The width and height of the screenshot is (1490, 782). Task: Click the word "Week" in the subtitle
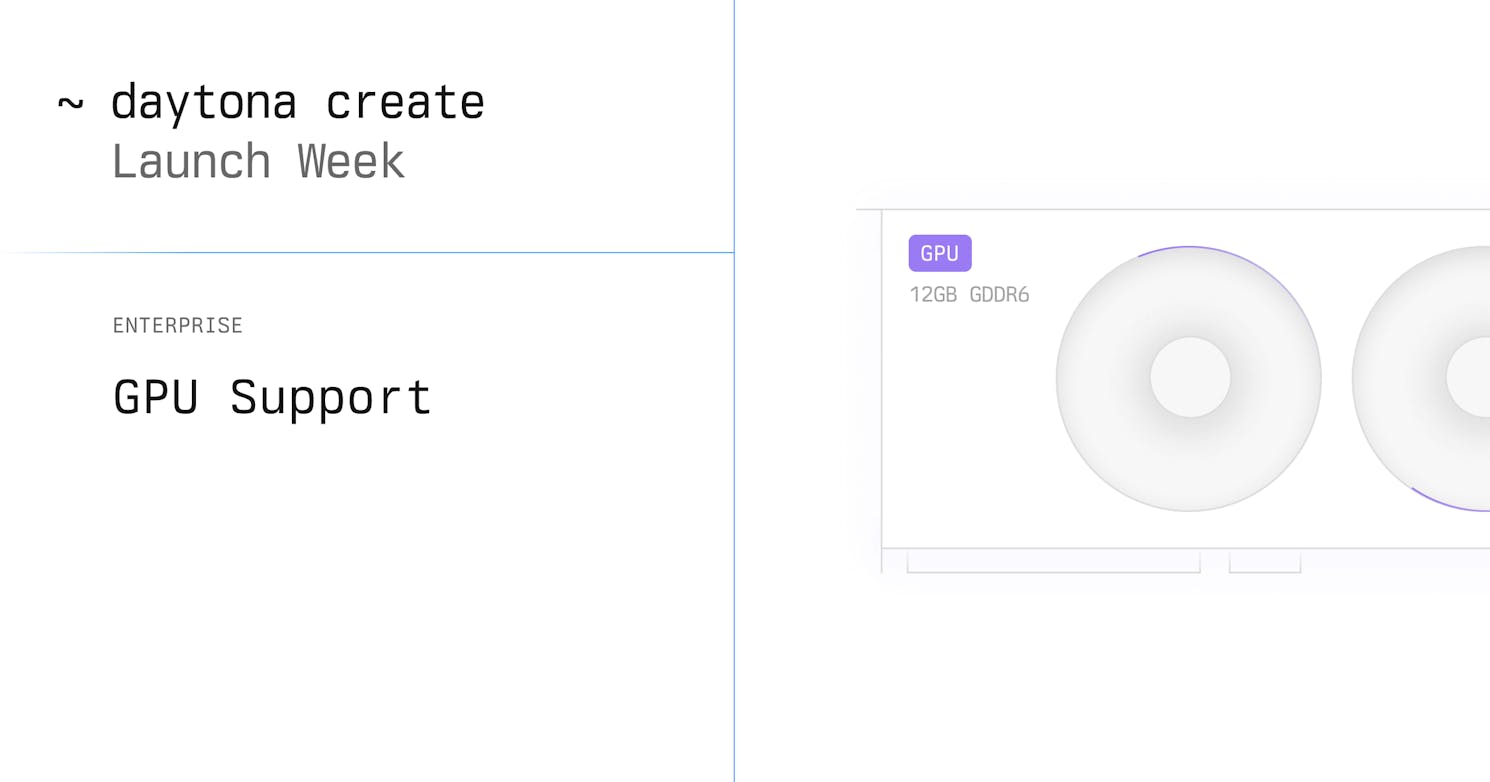tap(351, 161)
